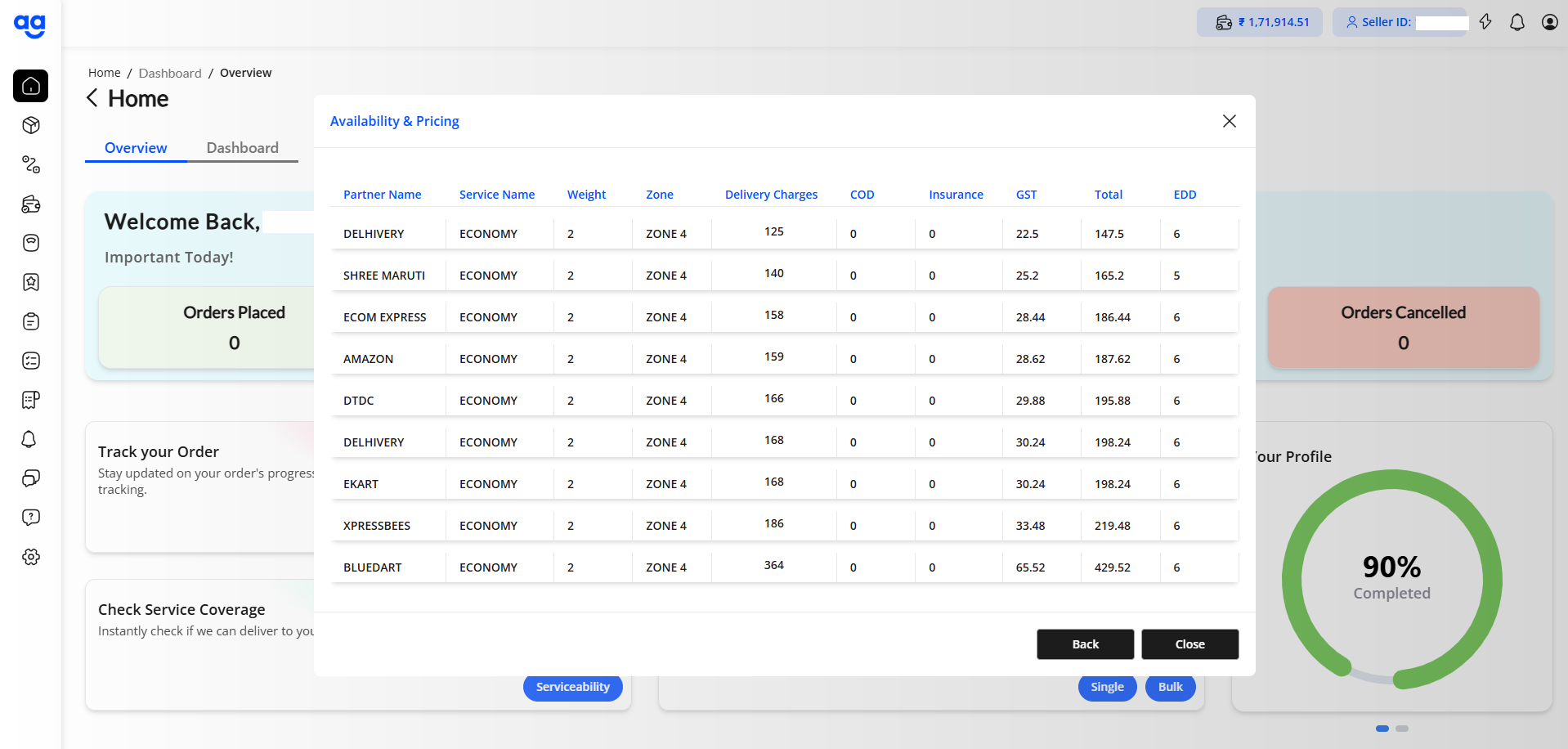Click the Orders Placed card
The image size is (1568, 749).
[207, 327]
